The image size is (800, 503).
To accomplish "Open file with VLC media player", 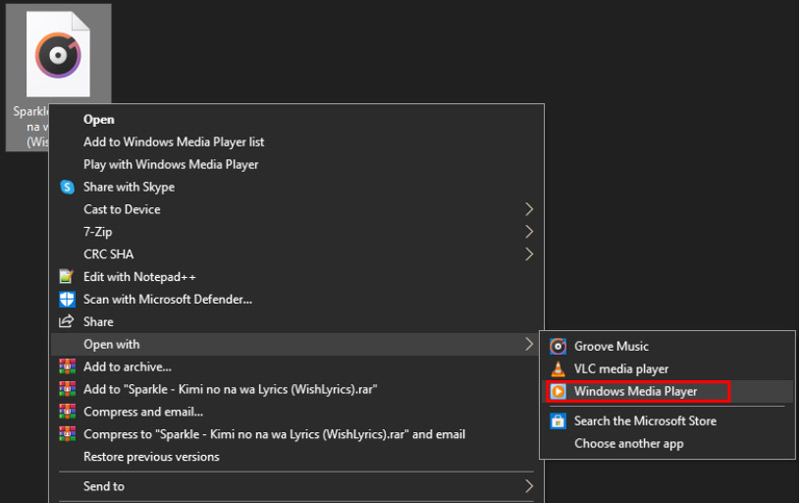I will 667,369.
